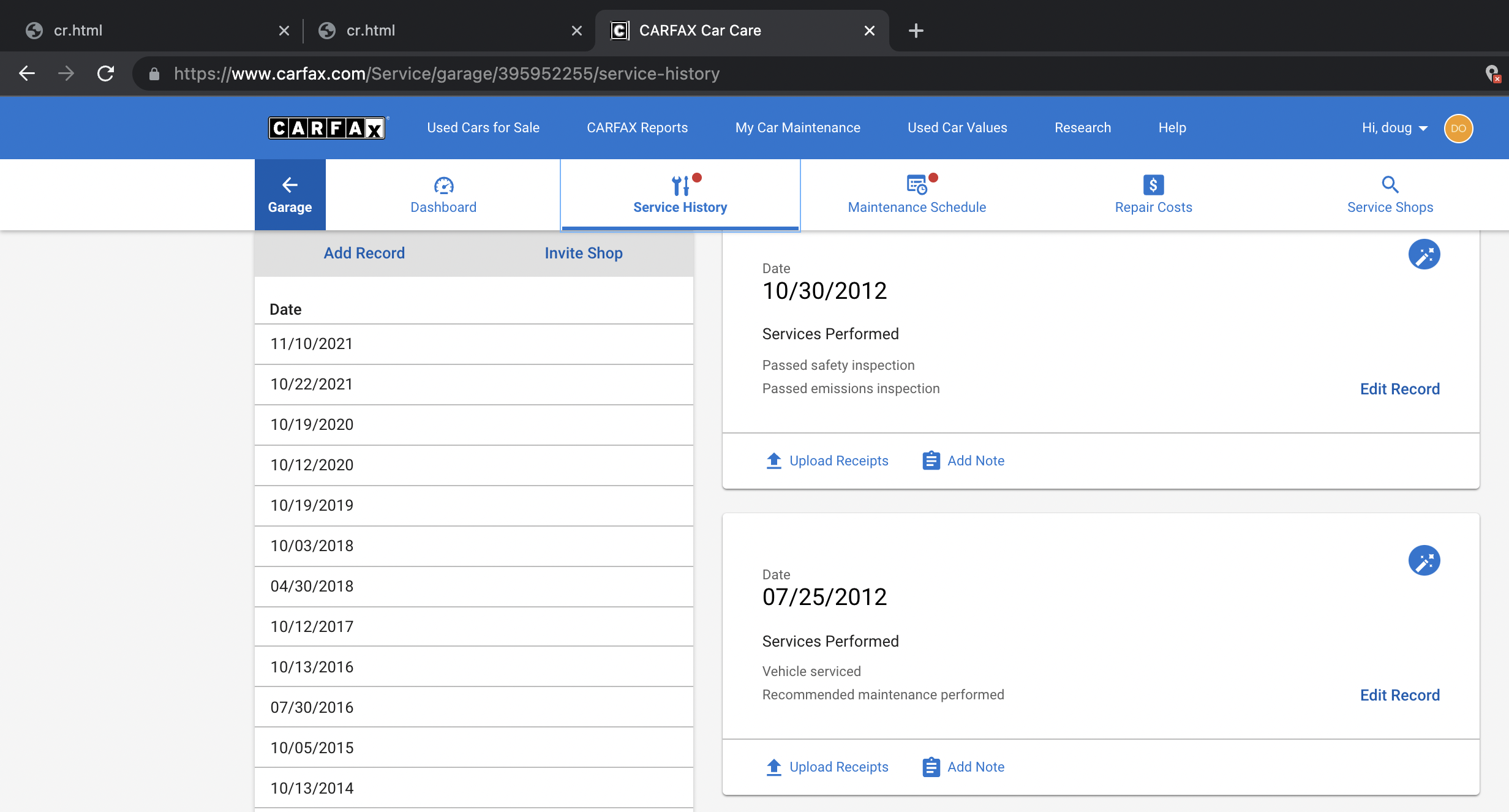The width and height of the screenshot is (1509, 812).
Task: Click upload arrow icon in 07/25/2012 record
Action: click(x=774, y=767)
